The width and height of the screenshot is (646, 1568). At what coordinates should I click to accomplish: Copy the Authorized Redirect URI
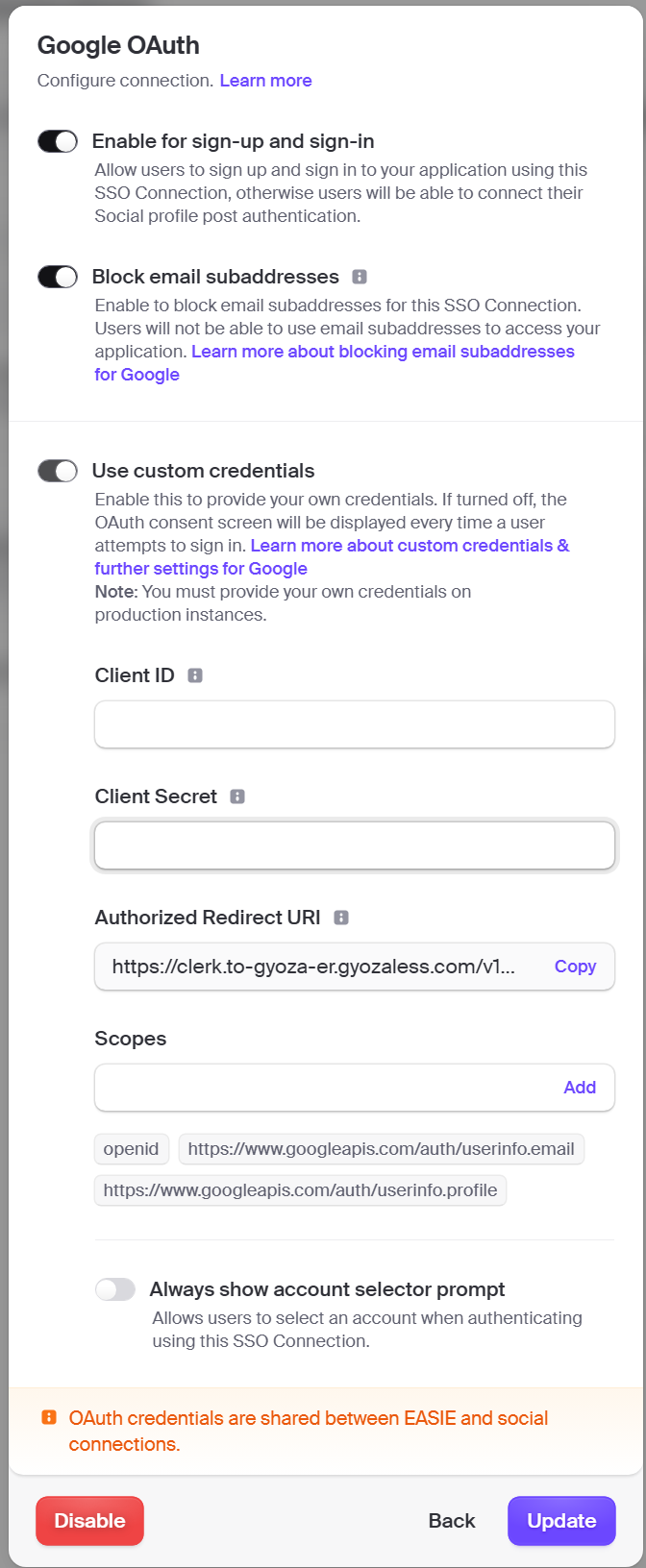pyautogui.click(x=575, y=967)
